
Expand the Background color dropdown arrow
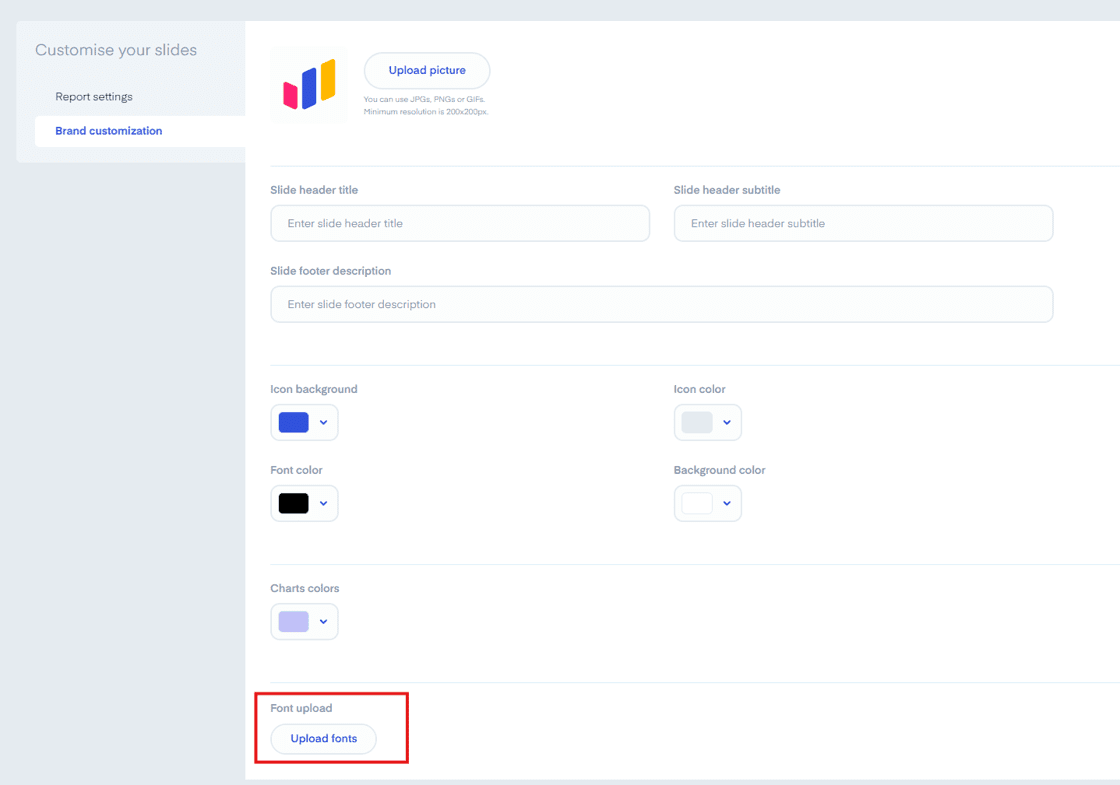pyautogui.click(x=727, y=504)
